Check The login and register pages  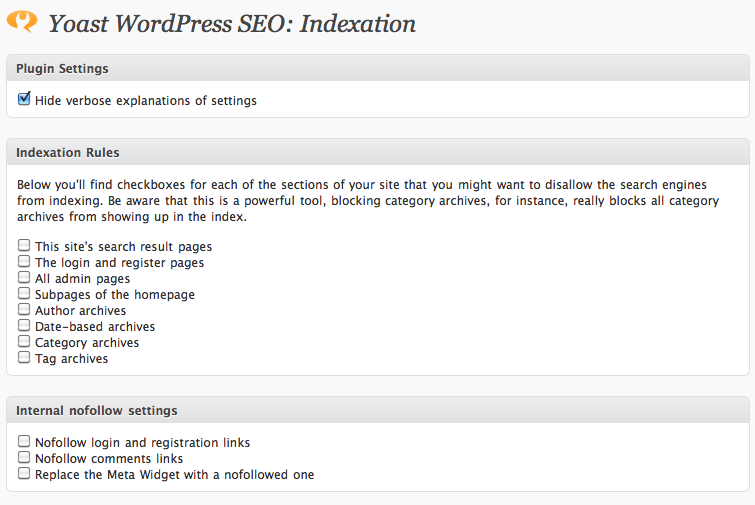24,261
